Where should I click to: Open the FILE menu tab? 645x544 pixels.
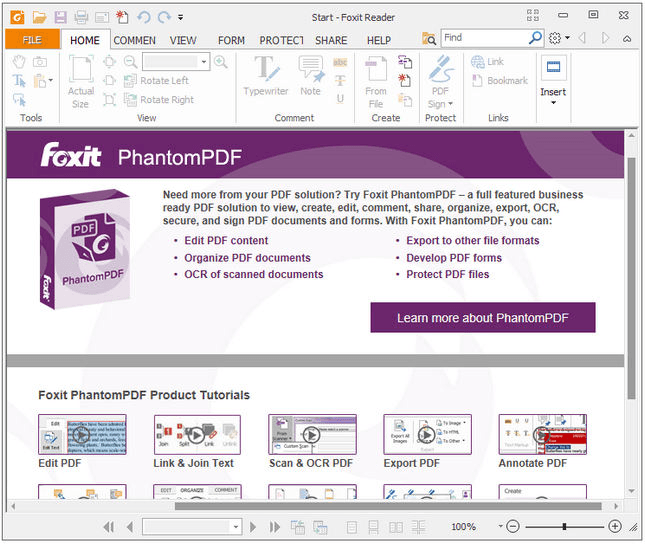pos(32,40)
